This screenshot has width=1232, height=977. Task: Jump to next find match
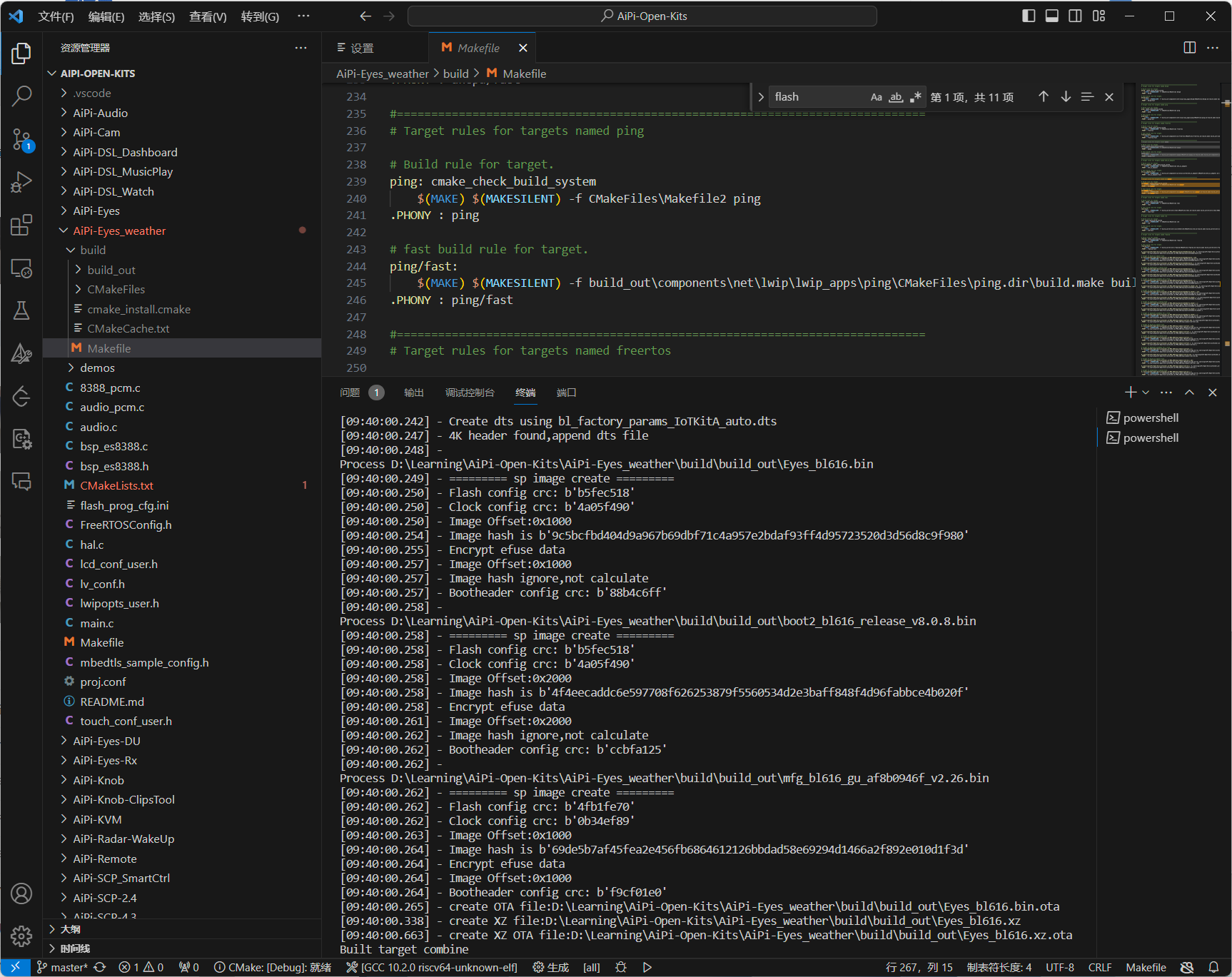(x=1066, y=97)
